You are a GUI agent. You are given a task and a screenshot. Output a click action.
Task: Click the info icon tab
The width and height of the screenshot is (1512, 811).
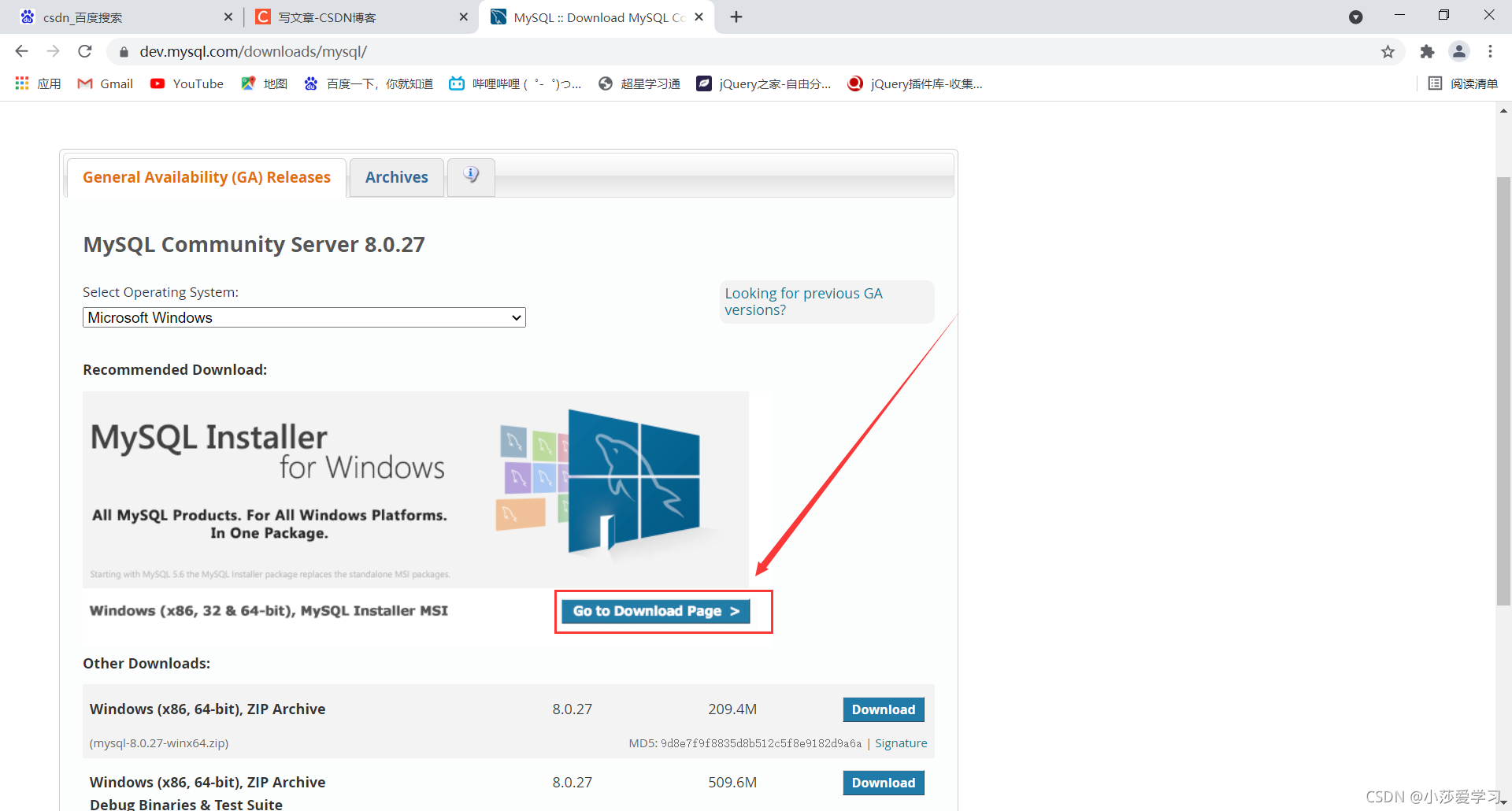pos(471,176)
